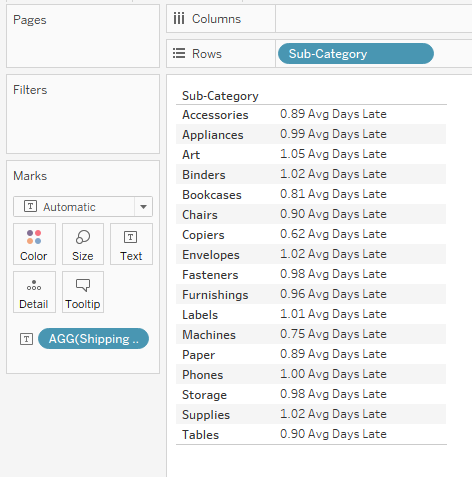
Task: Click Binders' 1.02 Avg Days Late value
Action: click(x=333, y=174)
